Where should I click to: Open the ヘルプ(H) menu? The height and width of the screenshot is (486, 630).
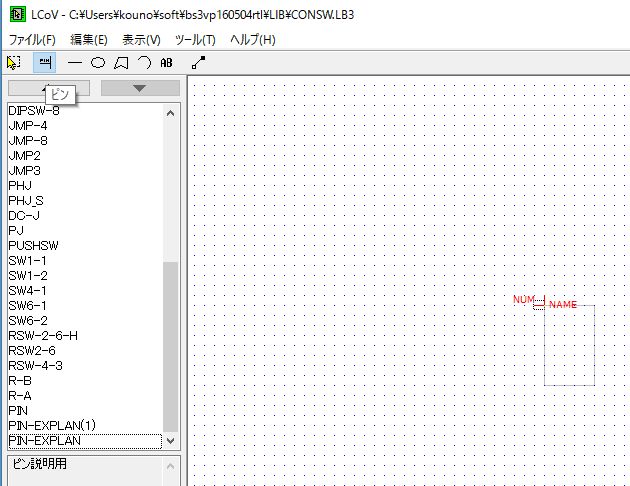[x=253, y=40]
